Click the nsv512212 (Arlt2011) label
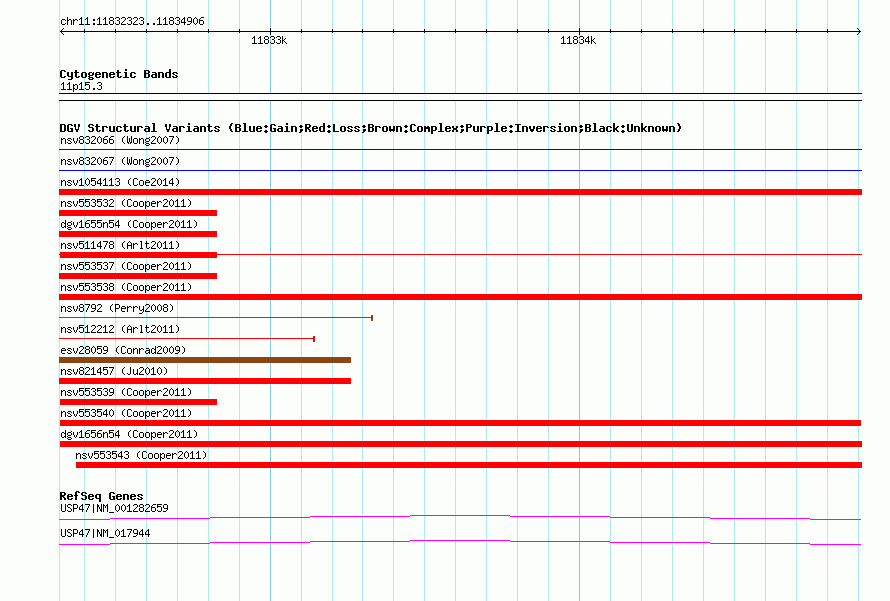The image size is (890, 601). point(120,329)
